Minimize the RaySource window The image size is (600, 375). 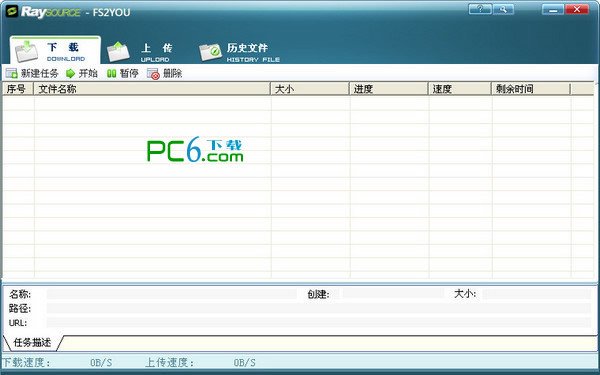coord(553,10)
